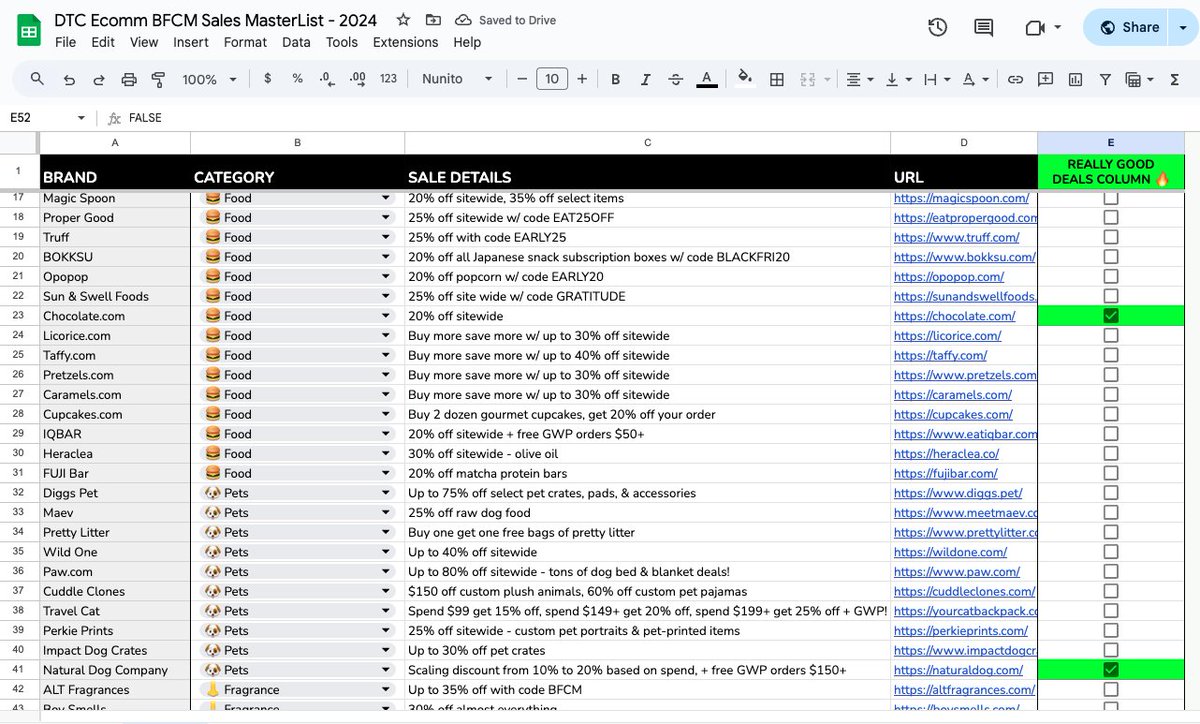Toggle italic formatting

[x=646, y=79]
